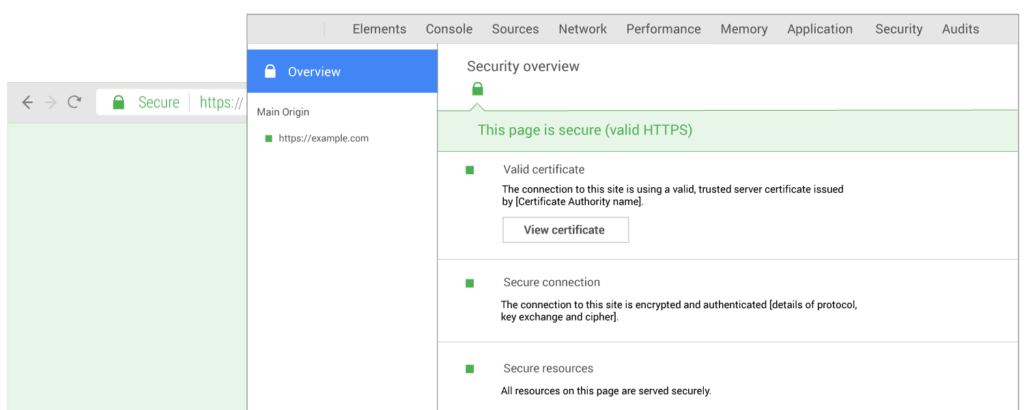Click the View certificate button
1024x410 pixels.
coord(566,230)
